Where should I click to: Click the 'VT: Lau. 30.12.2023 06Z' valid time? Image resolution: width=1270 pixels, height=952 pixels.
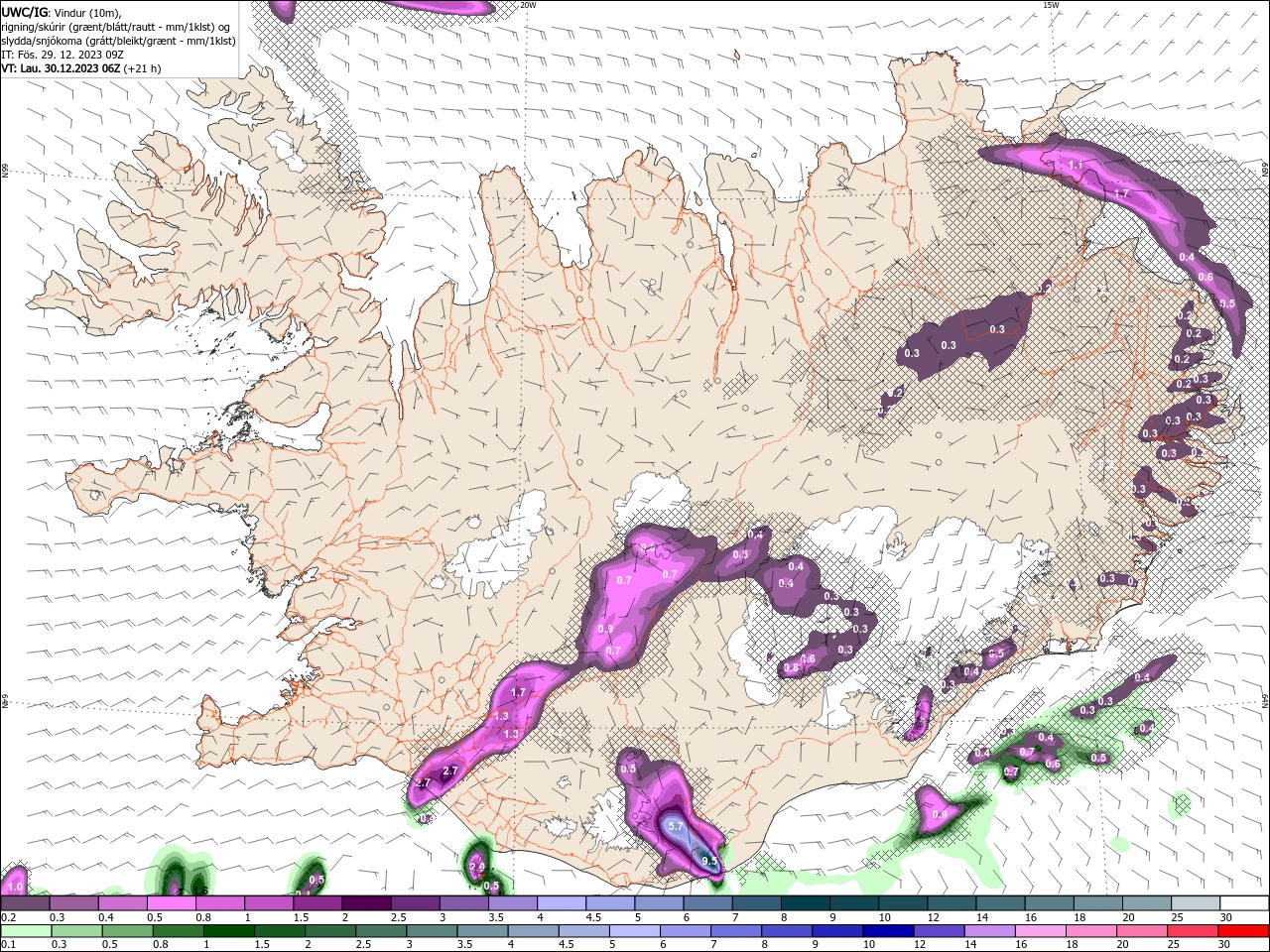click(61, 68)
